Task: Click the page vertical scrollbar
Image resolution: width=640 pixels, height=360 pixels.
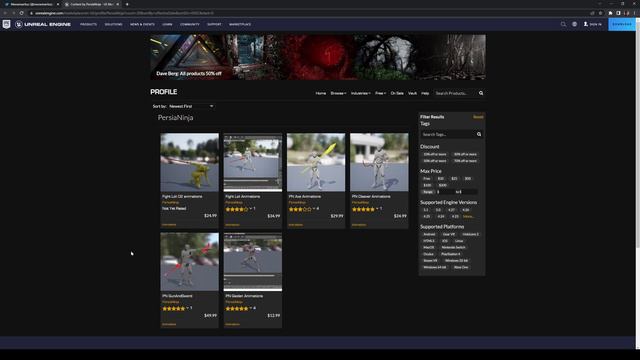Action: 638,184
